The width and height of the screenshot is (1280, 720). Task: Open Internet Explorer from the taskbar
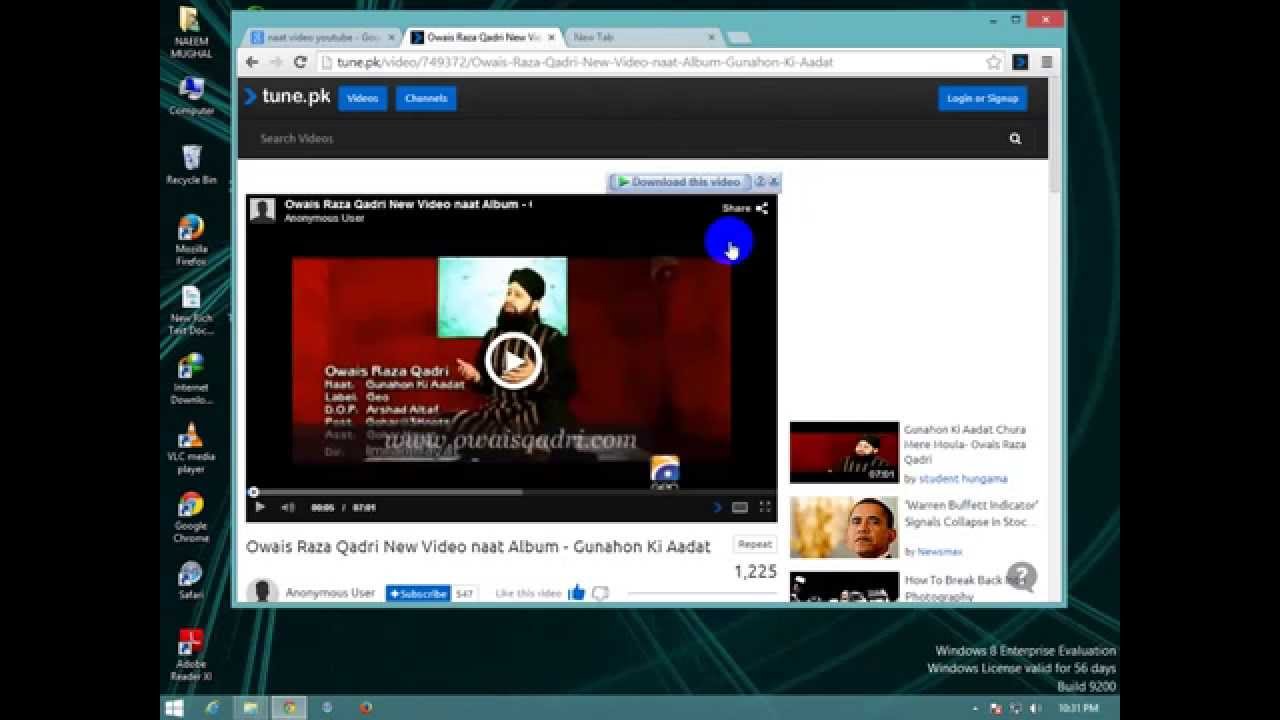coord(212,707)
